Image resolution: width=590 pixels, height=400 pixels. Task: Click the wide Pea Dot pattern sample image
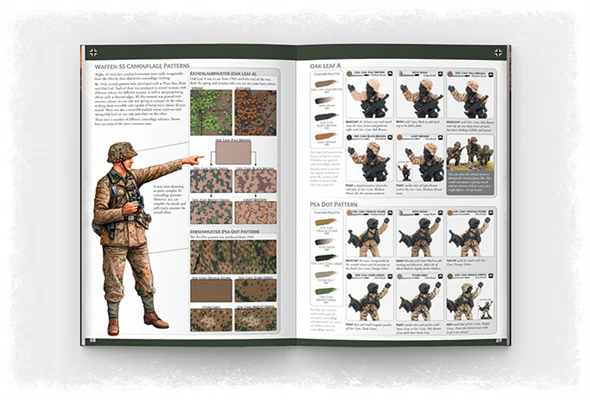[x=233, y=257]
